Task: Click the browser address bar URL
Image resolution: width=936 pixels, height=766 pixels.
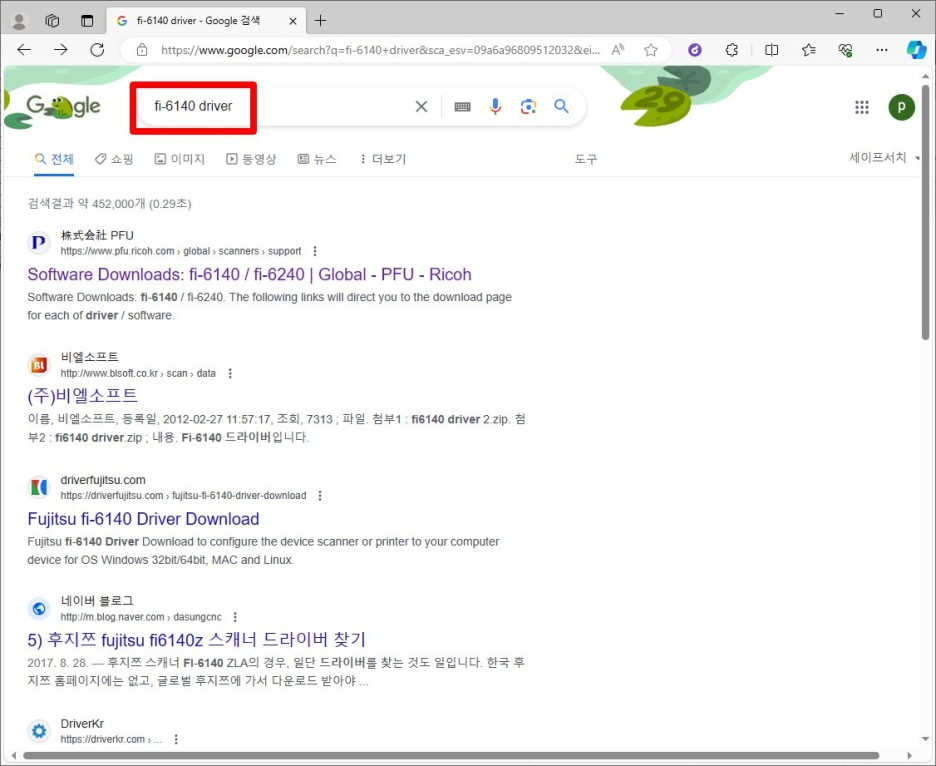Action: point(380,50)
